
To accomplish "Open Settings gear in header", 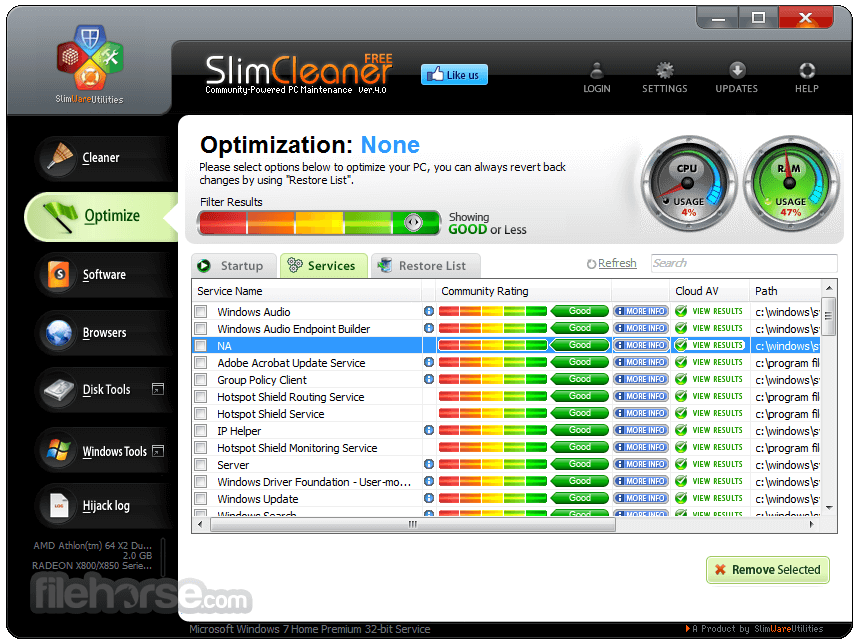I will [665, 78].
